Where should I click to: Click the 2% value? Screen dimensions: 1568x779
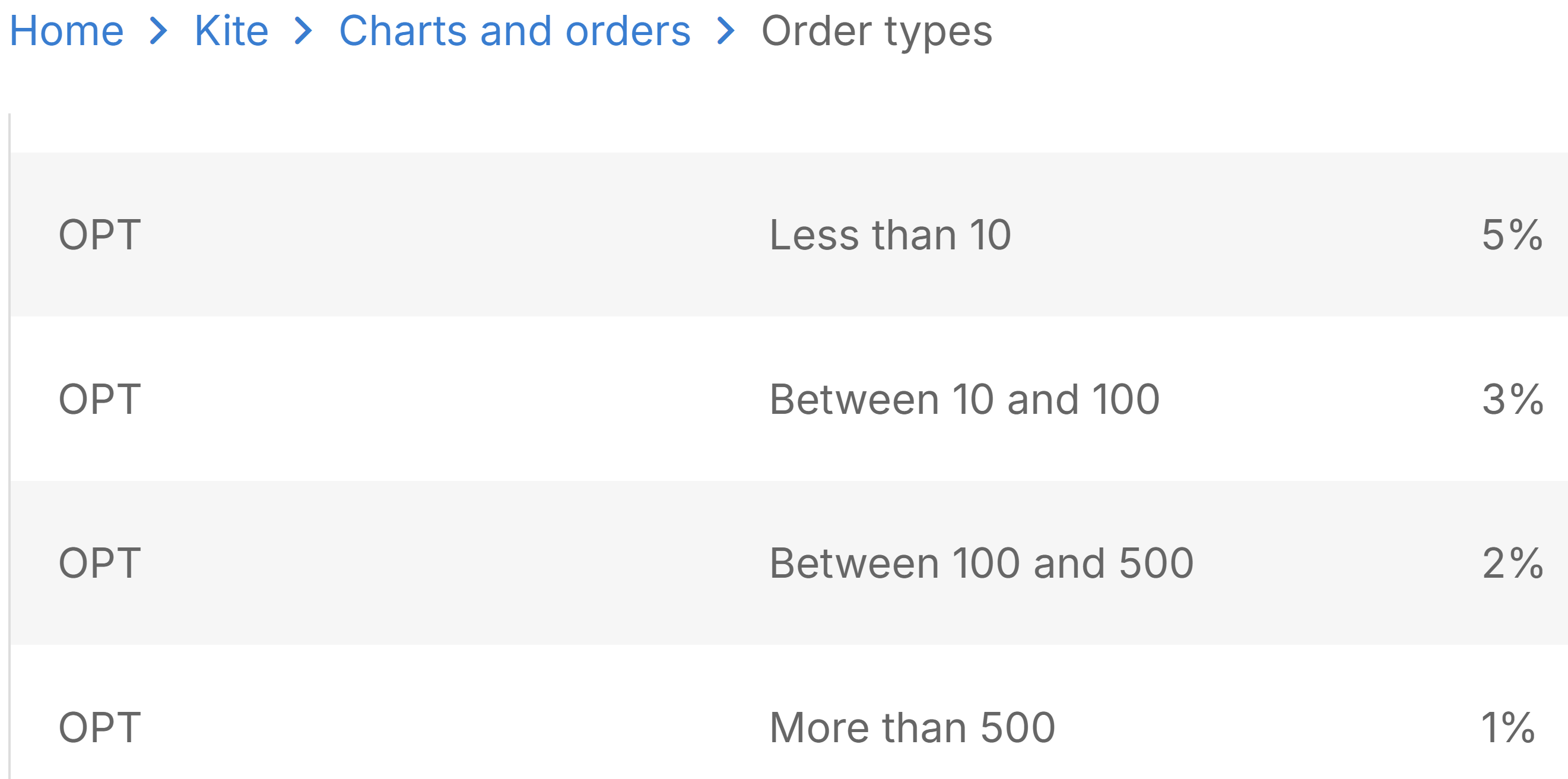[1513, 563]
